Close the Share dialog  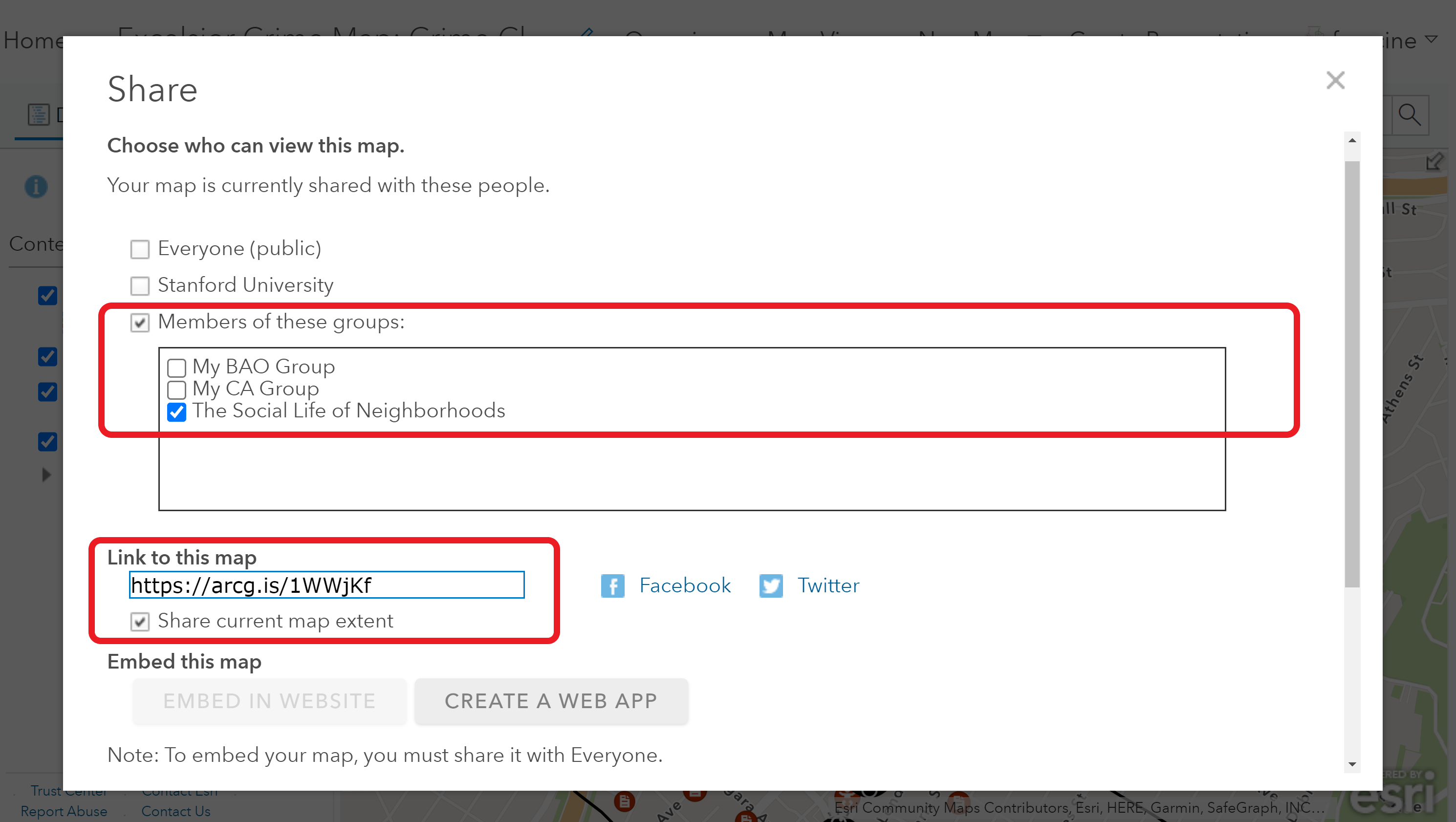[1335, 80]
